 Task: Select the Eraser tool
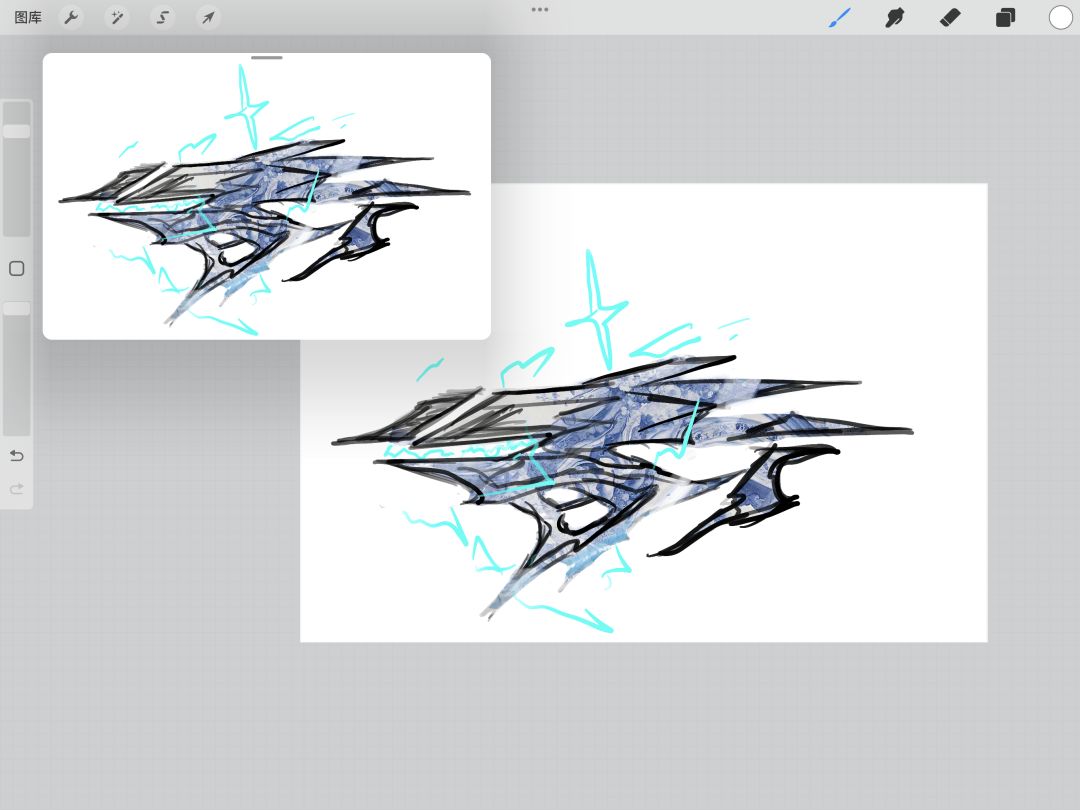950,17
